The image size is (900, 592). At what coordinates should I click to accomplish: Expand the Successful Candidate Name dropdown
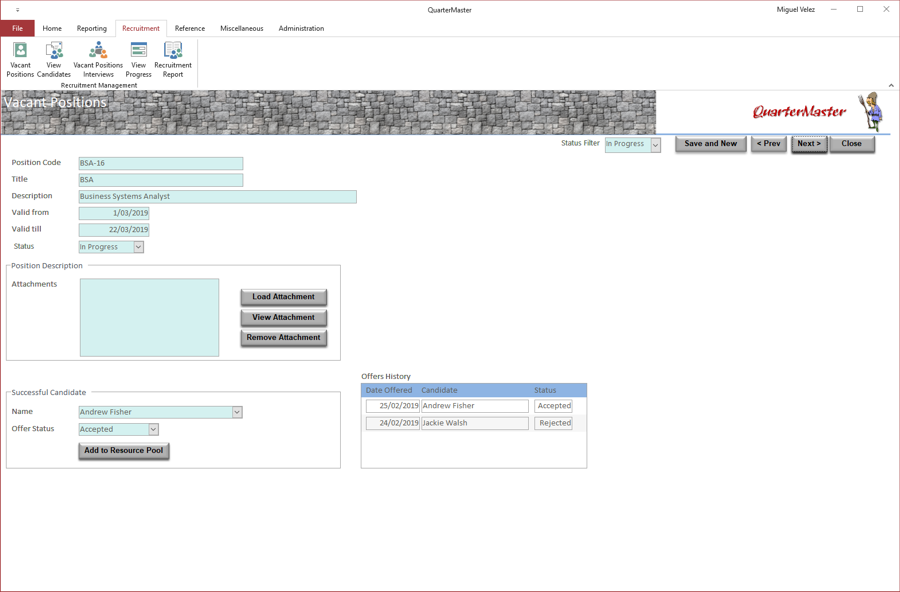click(237, 412)
